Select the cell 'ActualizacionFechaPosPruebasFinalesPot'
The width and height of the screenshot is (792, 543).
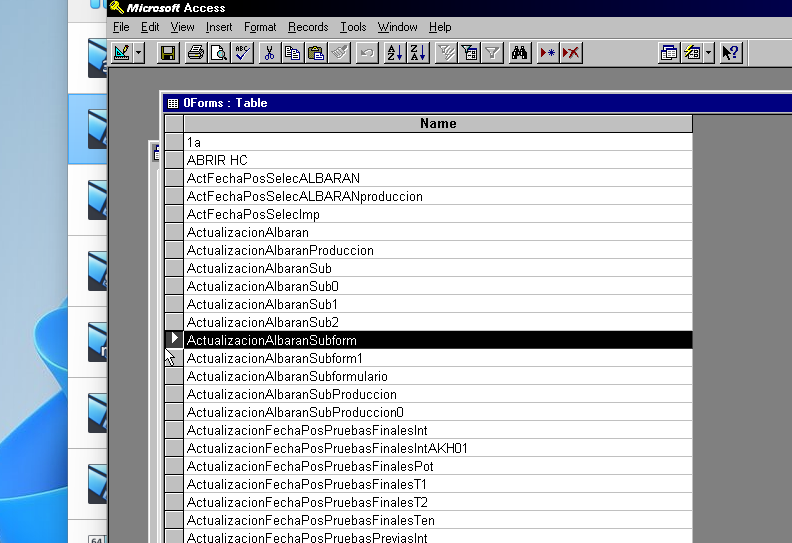coord(438,466)
